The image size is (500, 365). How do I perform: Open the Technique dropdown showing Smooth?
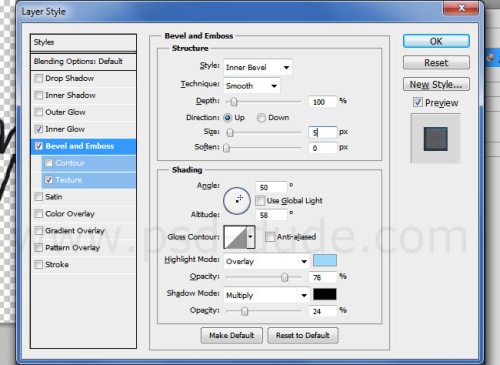tap(252, 86)
